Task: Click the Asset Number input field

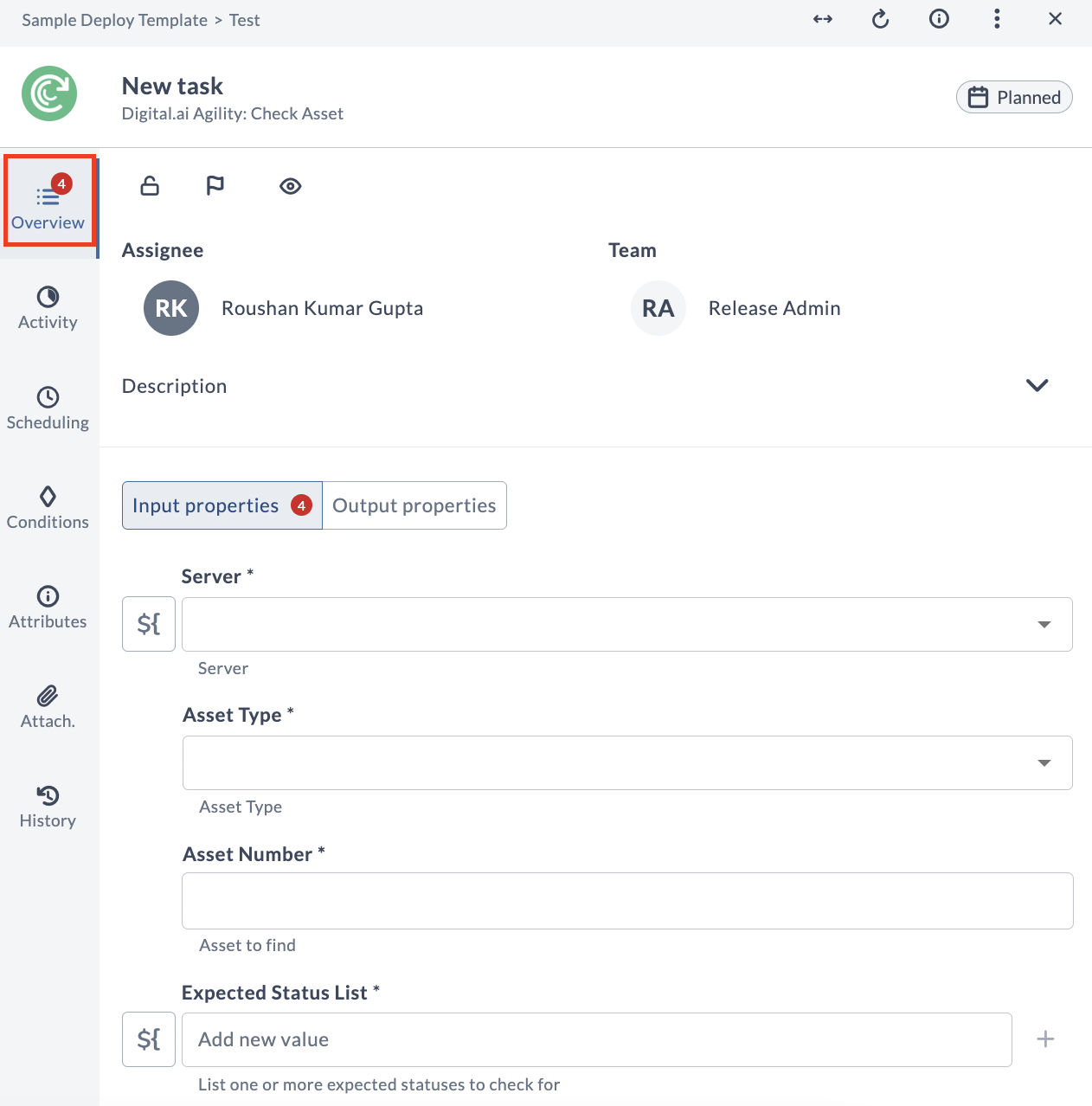Action: (x=627, y=901)
